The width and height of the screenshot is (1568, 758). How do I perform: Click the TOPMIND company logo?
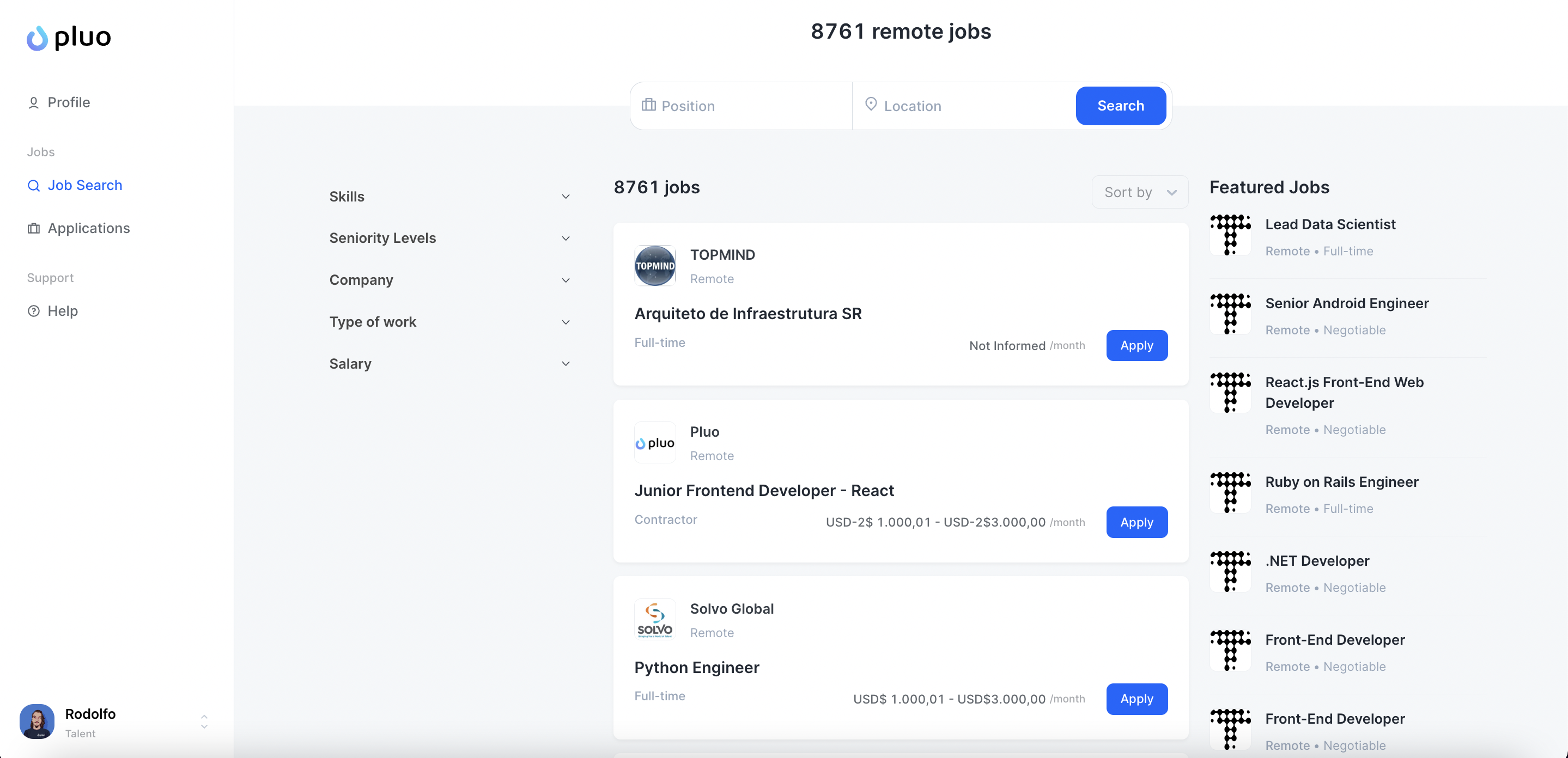pyautogui.click(x=655, y=266)
